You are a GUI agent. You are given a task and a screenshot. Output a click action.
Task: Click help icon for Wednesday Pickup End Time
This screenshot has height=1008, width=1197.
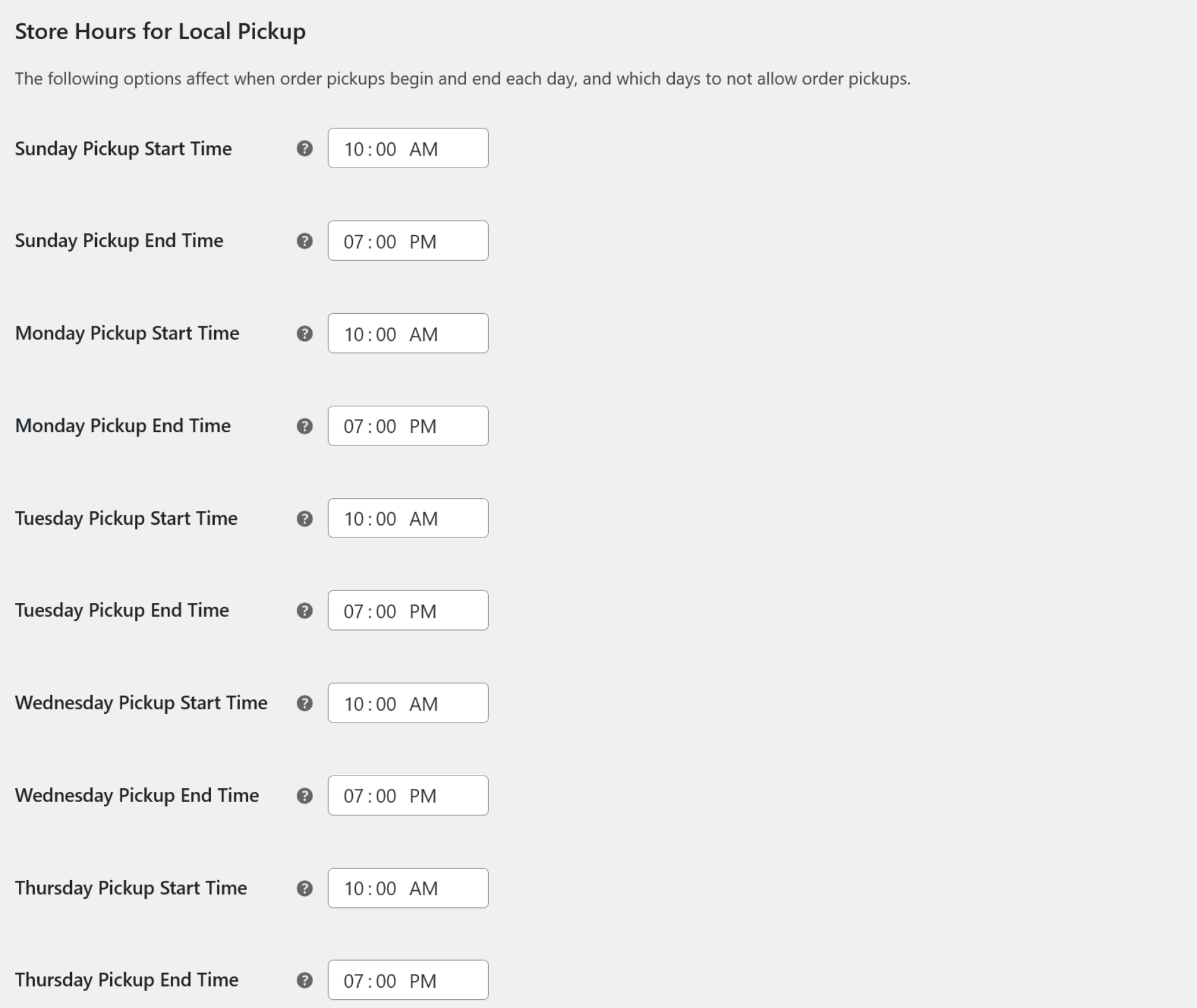[304, 796]
